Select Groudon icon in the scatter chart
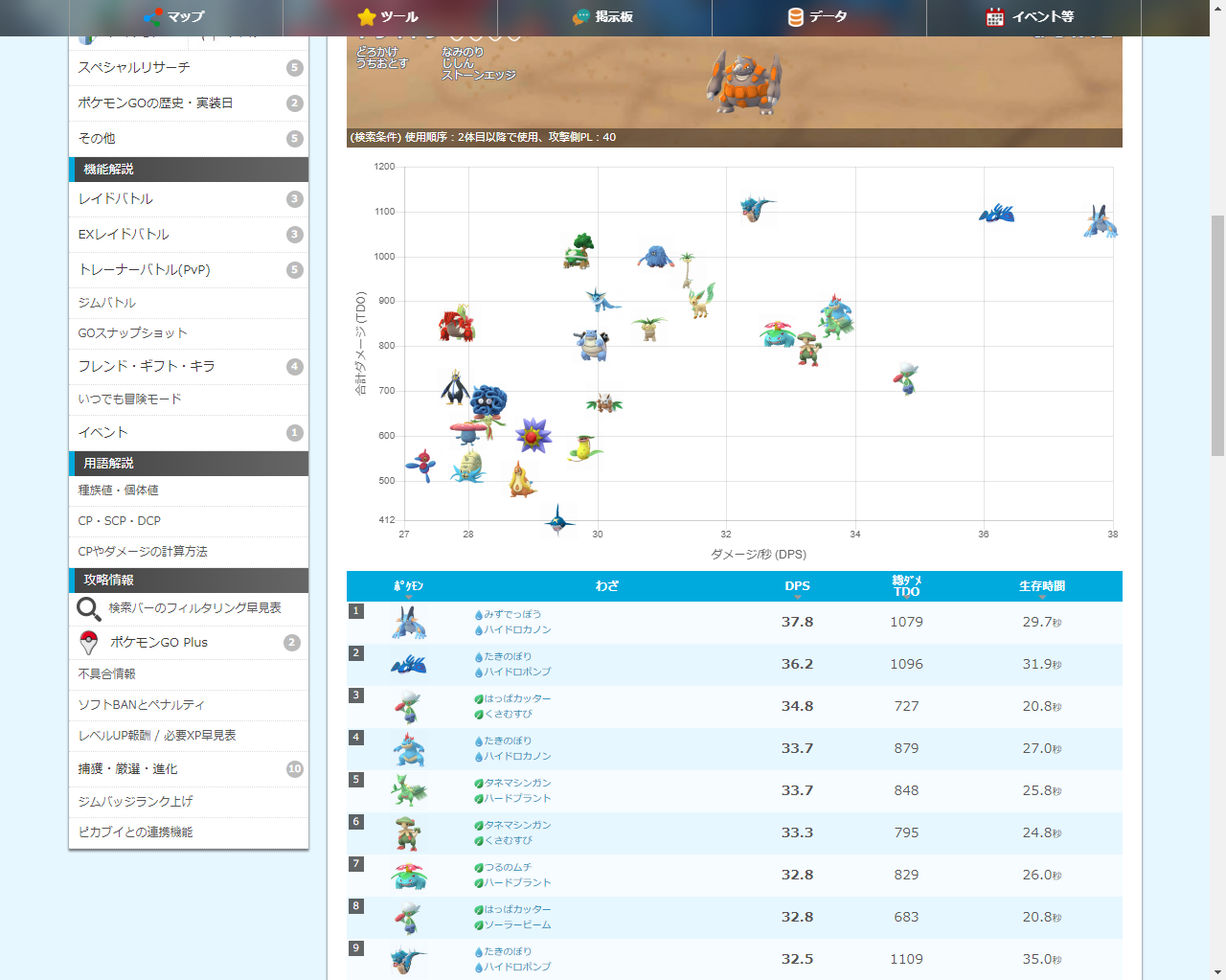The width and height of the screenshot is (1226, 980). [457, 323]
